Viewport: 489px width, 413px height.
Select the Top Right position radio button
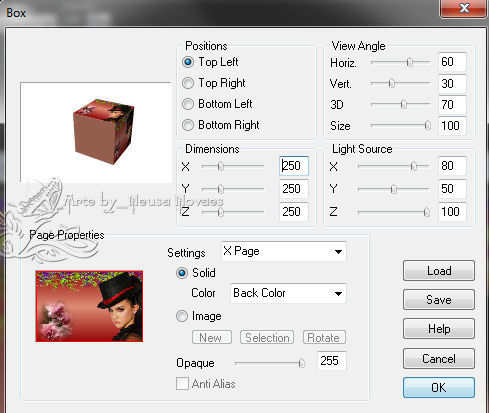pyautogui.click(x=188, y=83)
